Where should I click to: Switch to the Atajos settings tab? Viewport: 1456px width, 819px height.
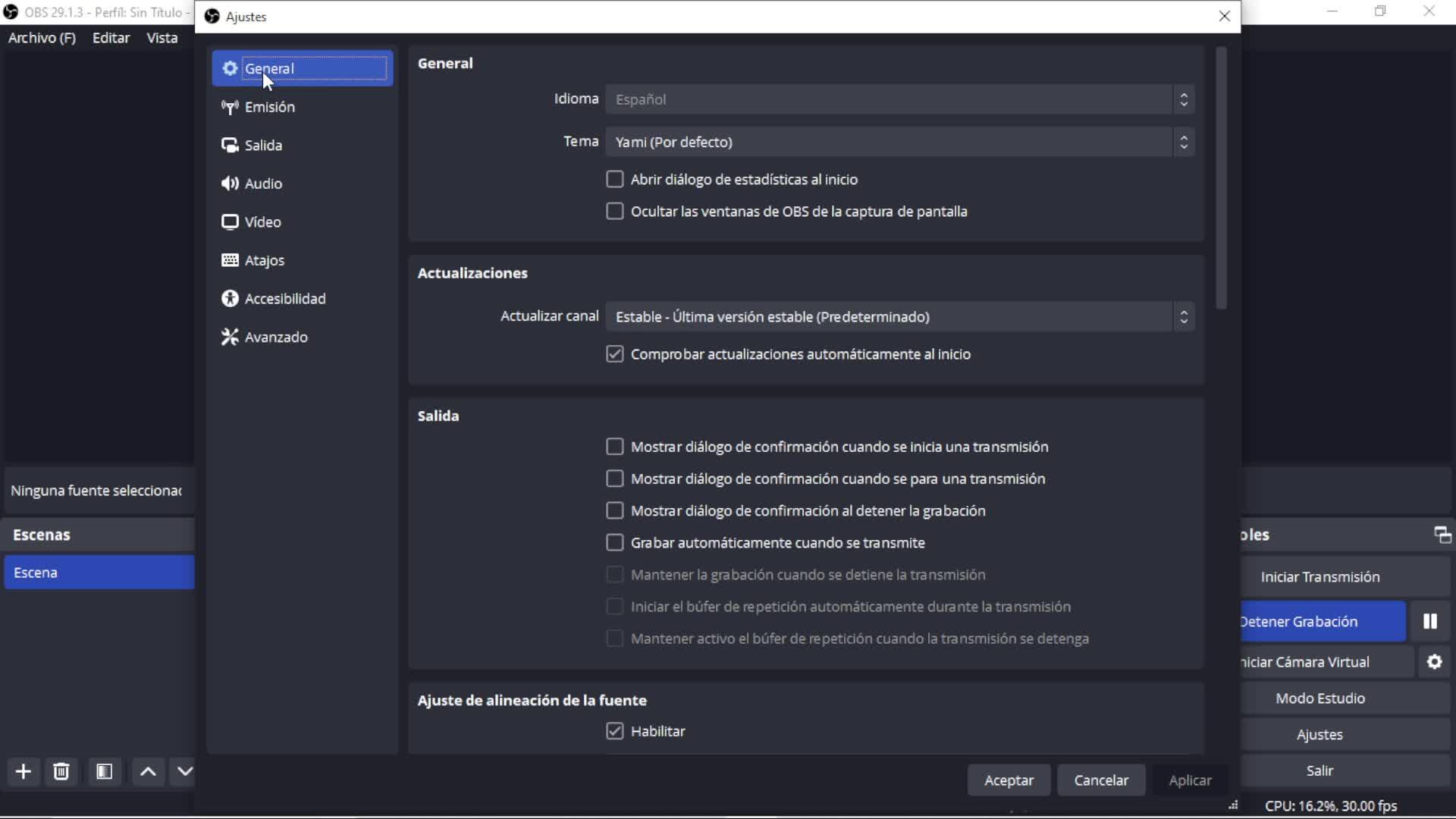(x=264, y=260)
